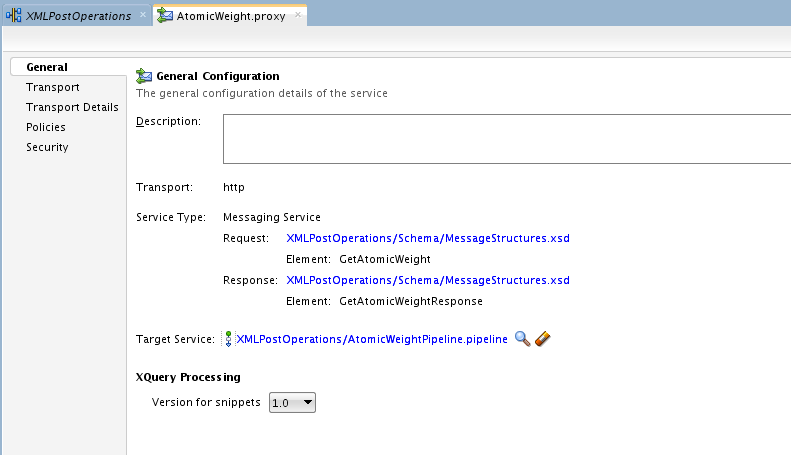
Task: Click the AtomicWeight.proxy tab icon
Action: (x=164, y=16)
